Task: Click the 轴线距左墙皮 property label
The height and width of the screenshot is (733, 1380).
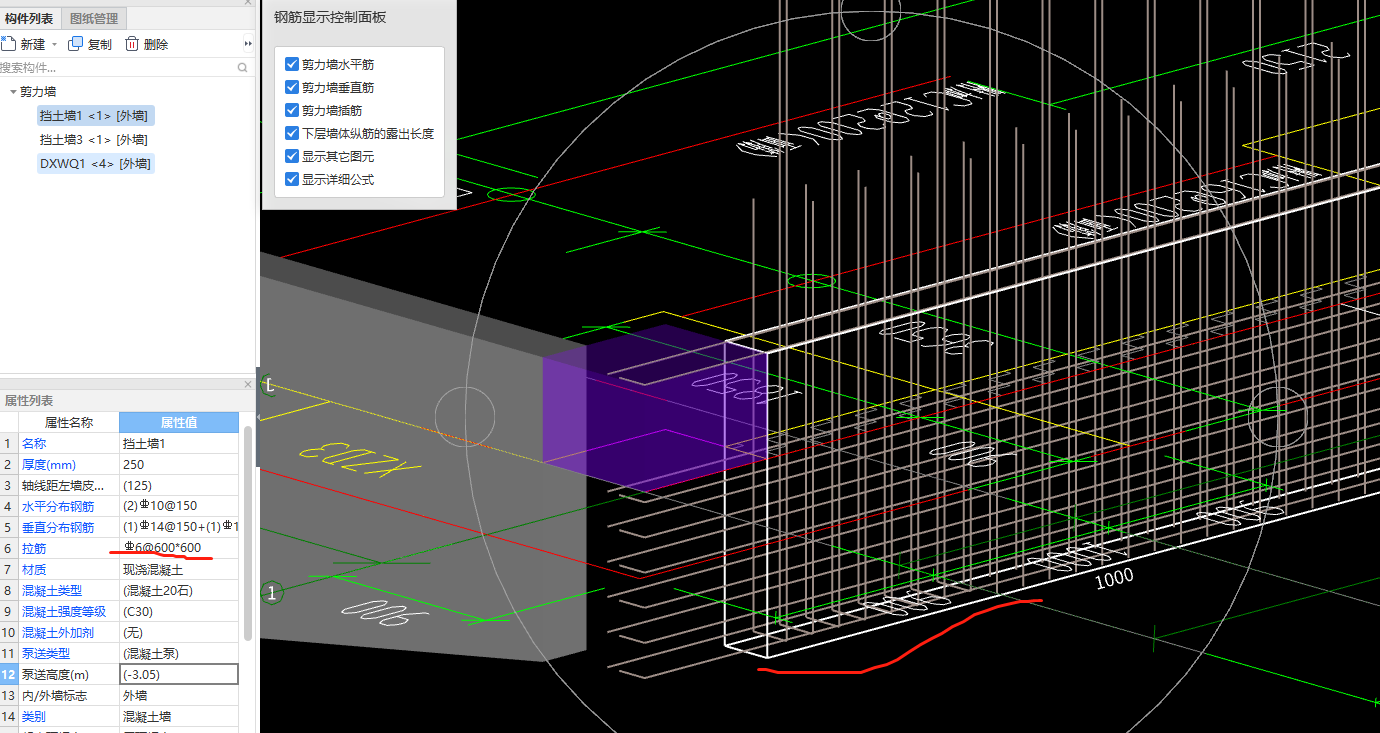Action: pyautogui.click(x=62, y=486)
